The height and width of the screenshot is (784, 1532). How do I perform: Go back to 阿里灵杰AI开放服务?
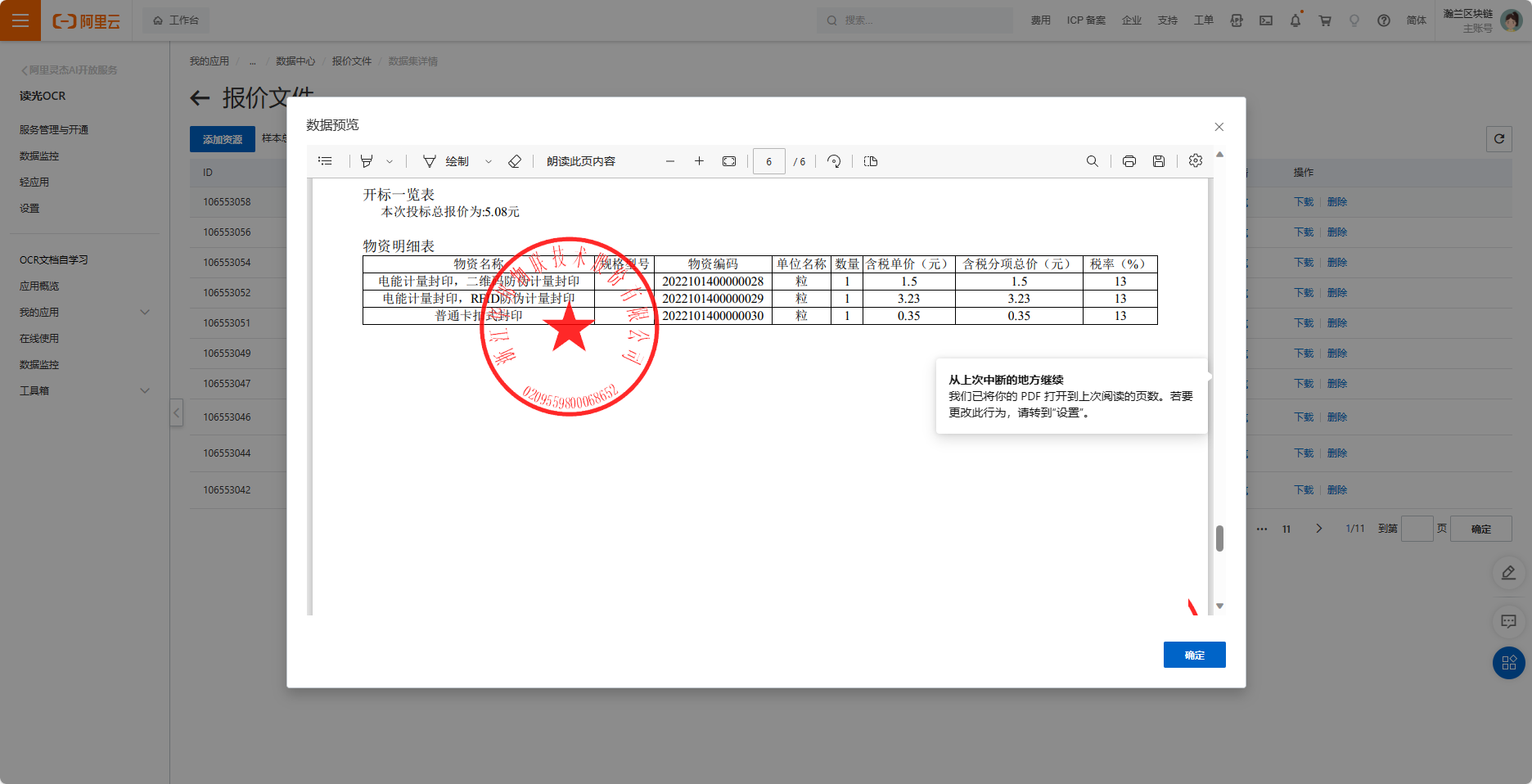click(x=69, y=70)
